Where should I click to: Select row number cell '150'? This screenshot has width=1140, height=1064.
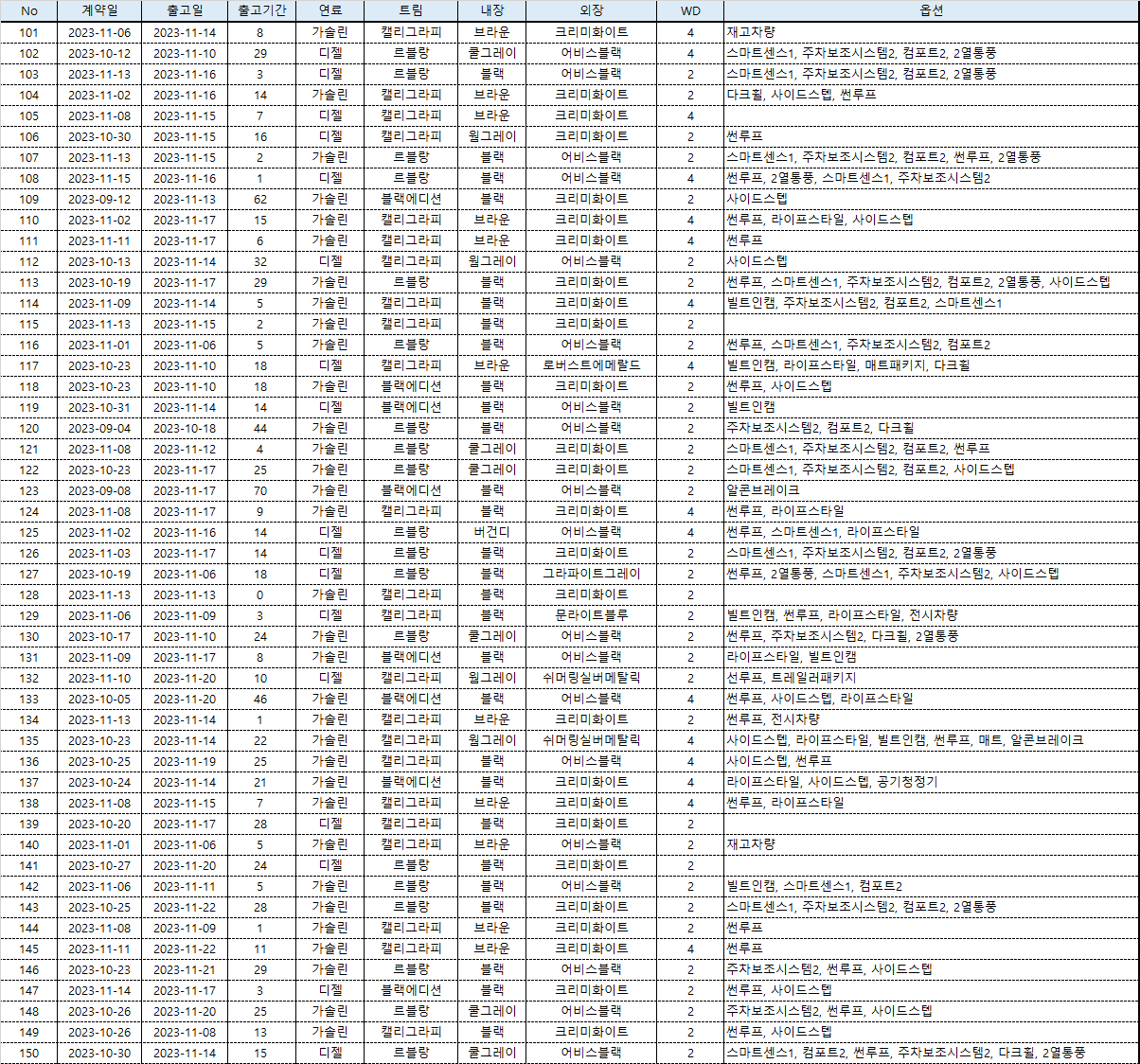coord(29,1053)
